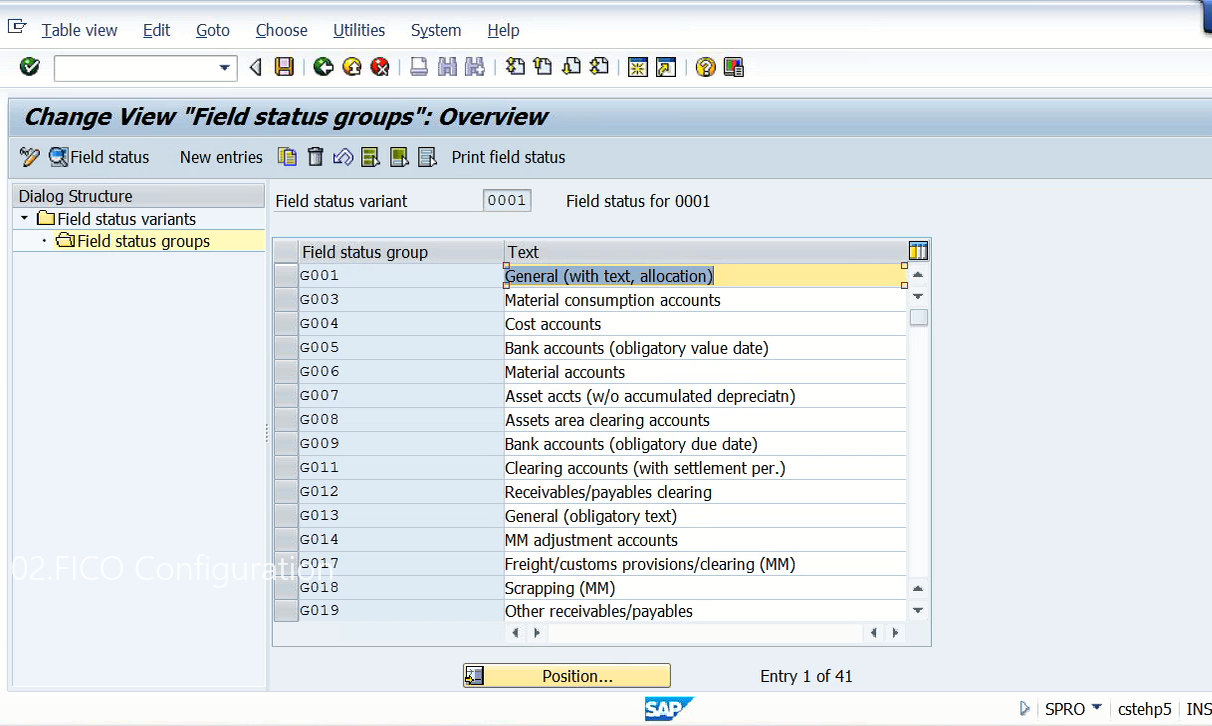Image resolution: width=1212 pixels, height=726 pixels.
Task: Click the Undo Change icon
Action: tap(344, 157)
